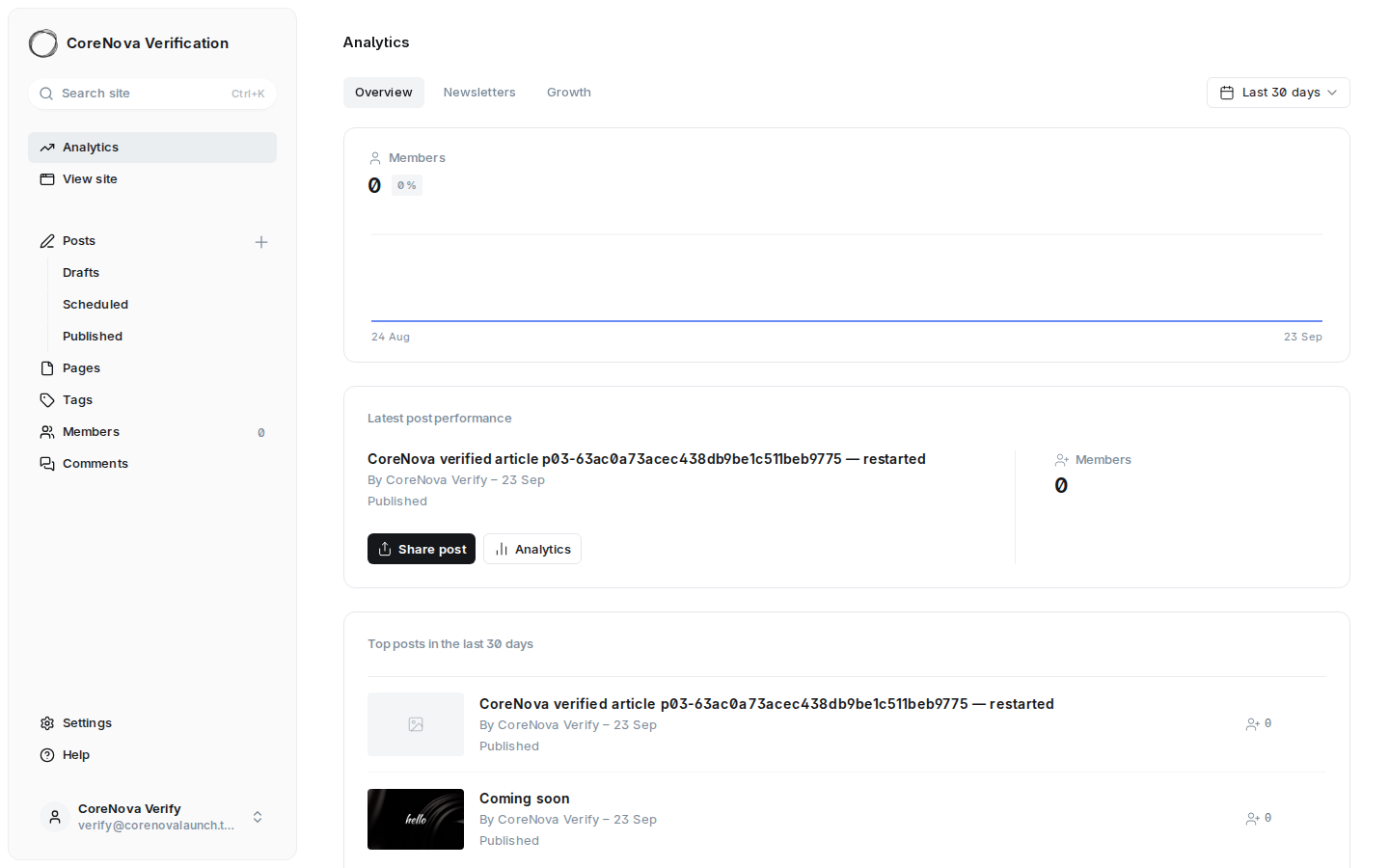Open the Last 30 days dropdown
Image resolution: width=1389 pixels, height=868 pixels.
point(1278,93)
